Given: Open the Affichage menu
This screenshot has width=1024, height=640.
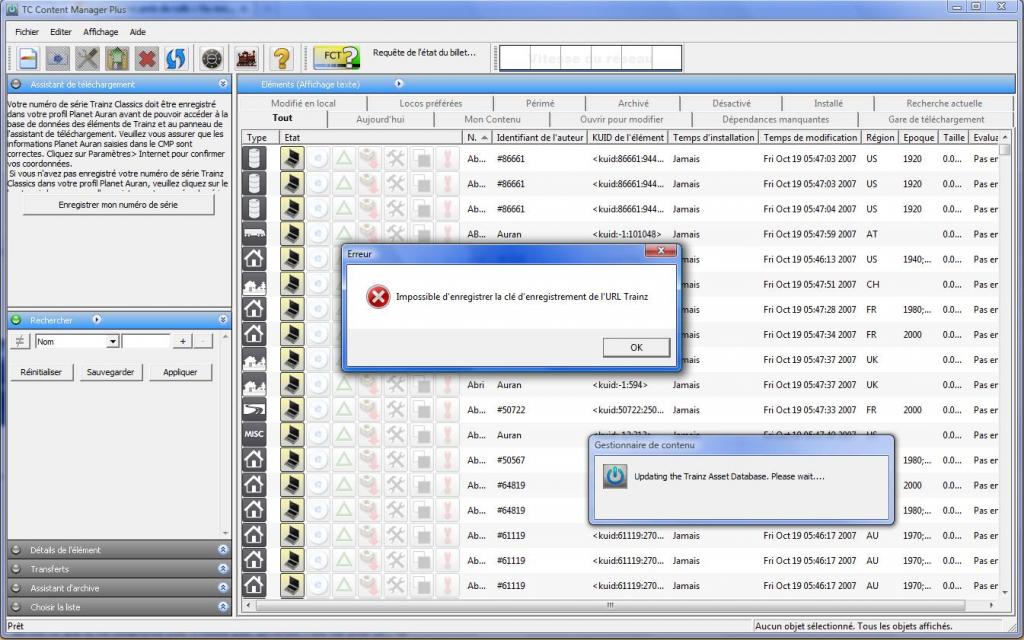Looking at the screenshot, I should [101, 32].
